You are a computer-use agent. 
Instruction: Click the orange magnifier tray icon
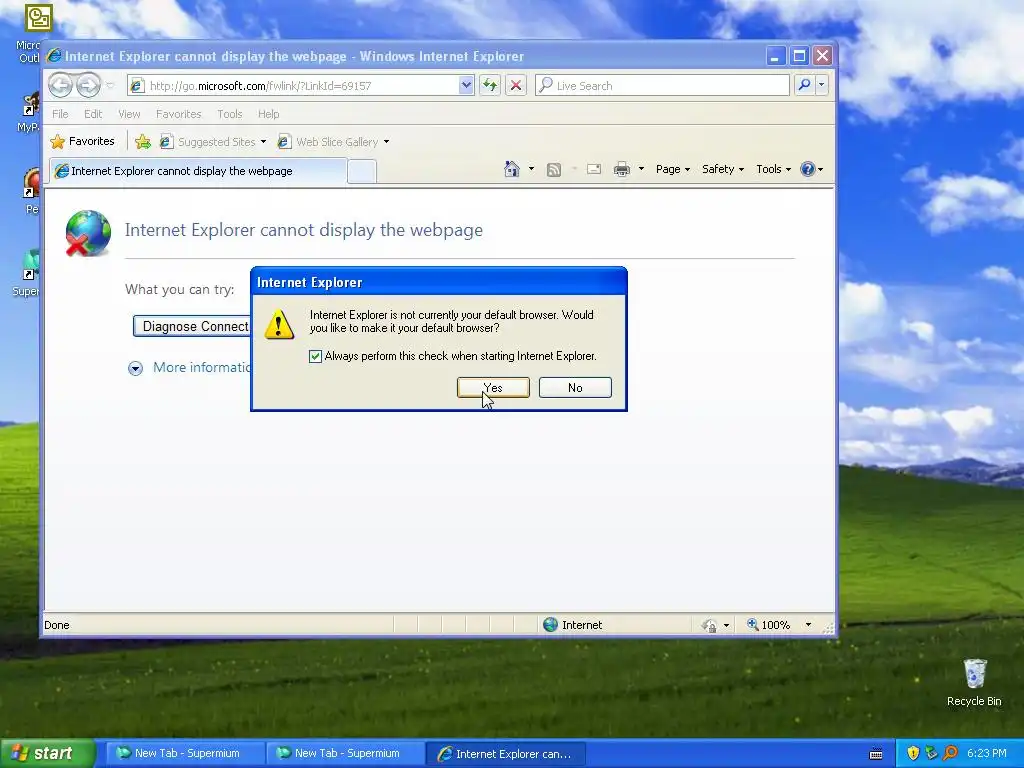coord(950,753)
